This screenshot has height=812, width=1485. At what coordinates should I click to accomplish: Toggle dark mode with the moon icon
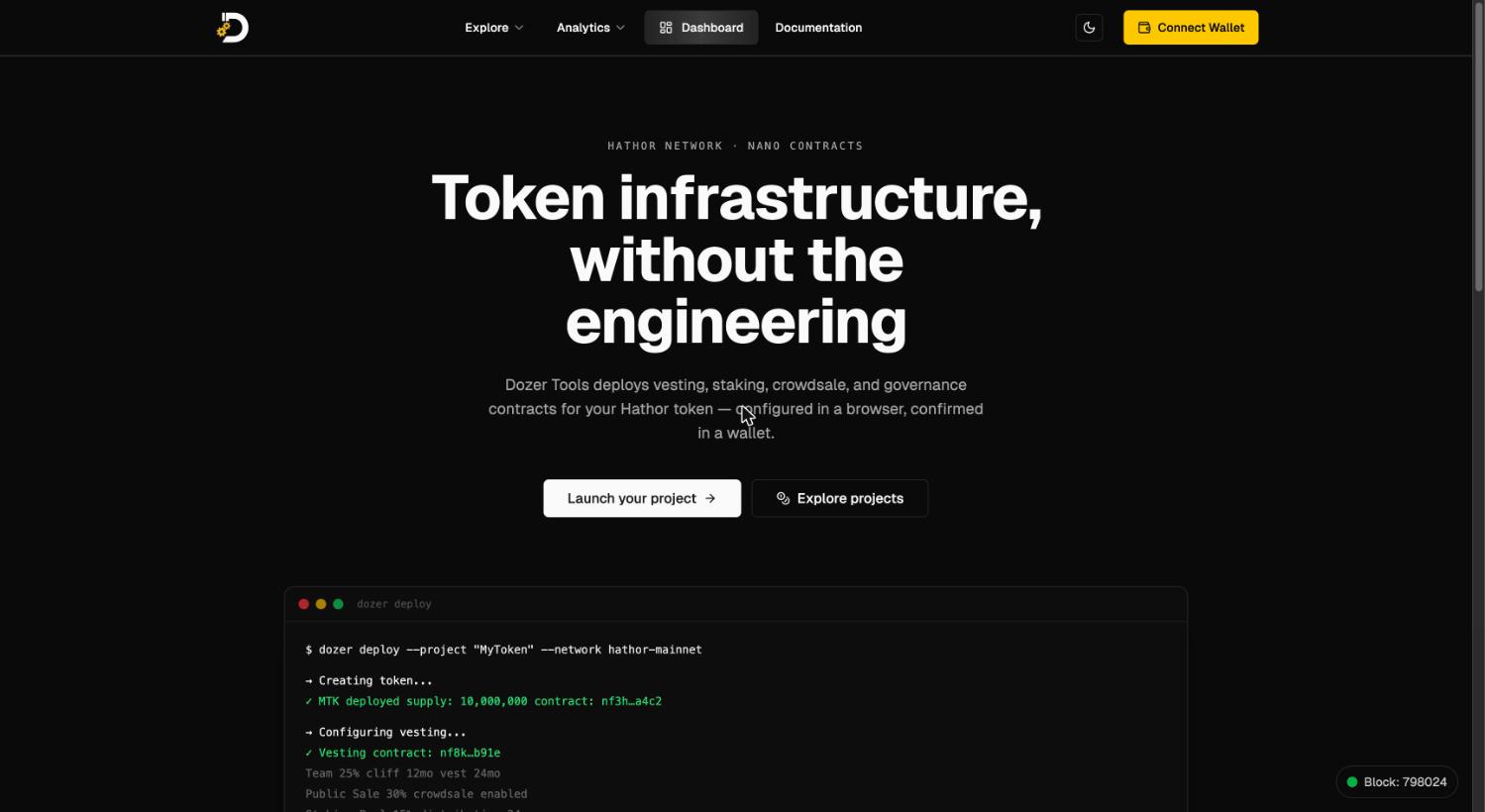(x=1089, y=28)
